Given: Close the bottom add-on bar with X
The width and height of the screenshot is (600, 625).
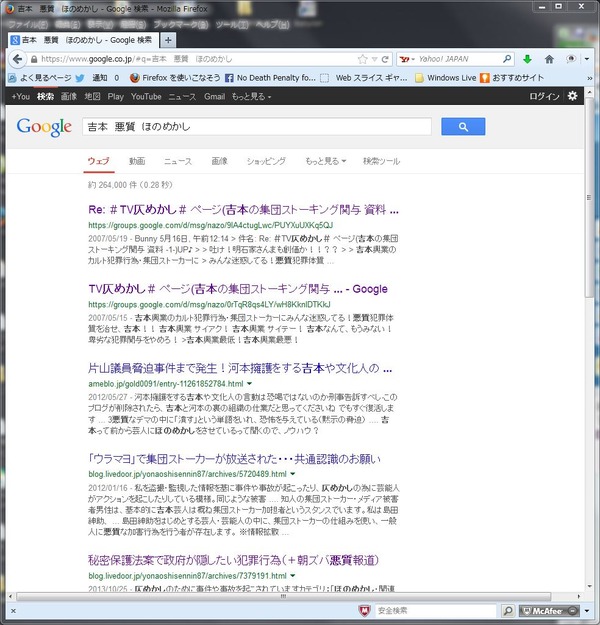Looking at the screenshot, I should tap(13, 611).
